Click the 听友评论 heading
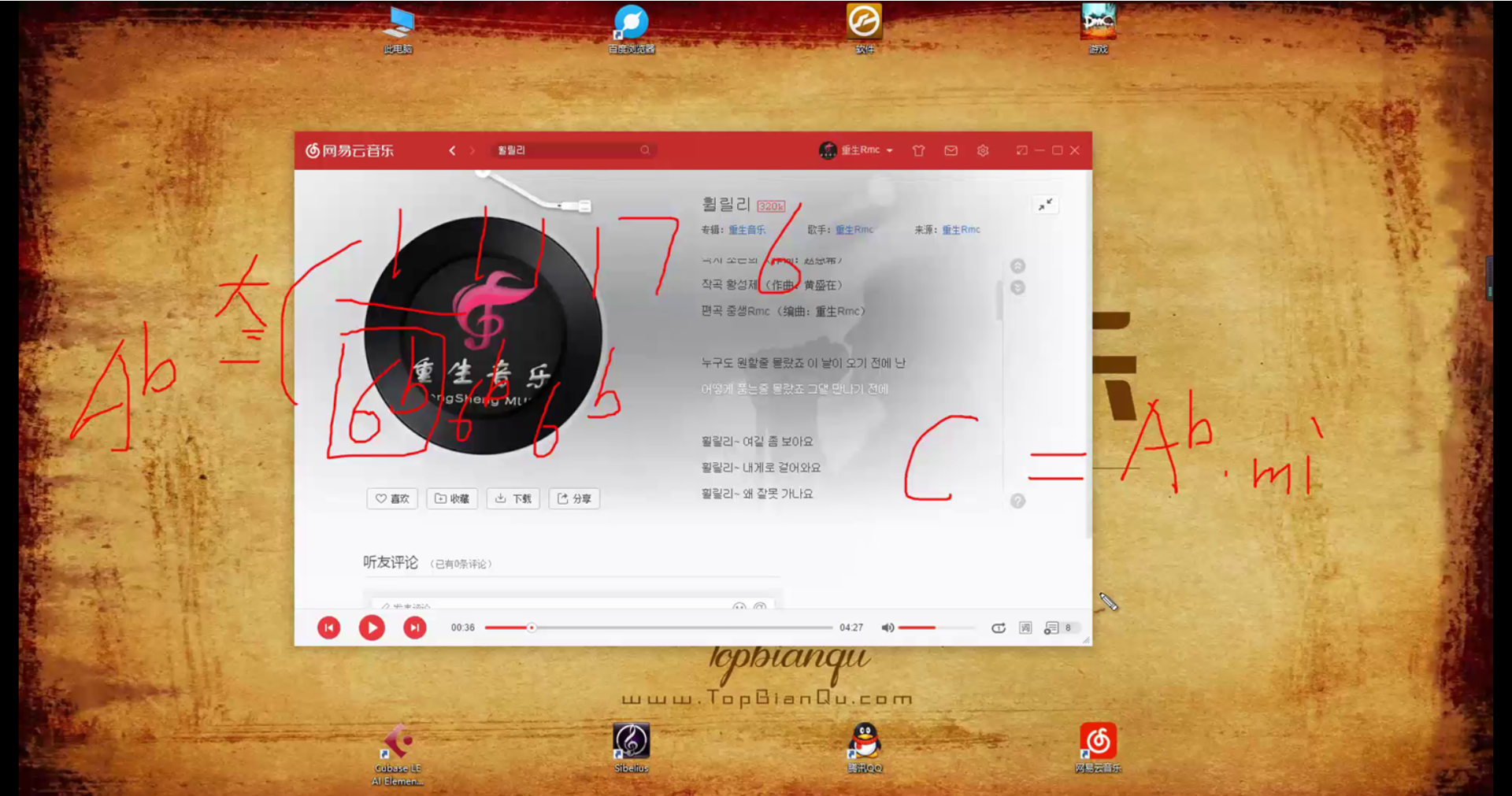Screen dimensions: 1512x796 391,562
